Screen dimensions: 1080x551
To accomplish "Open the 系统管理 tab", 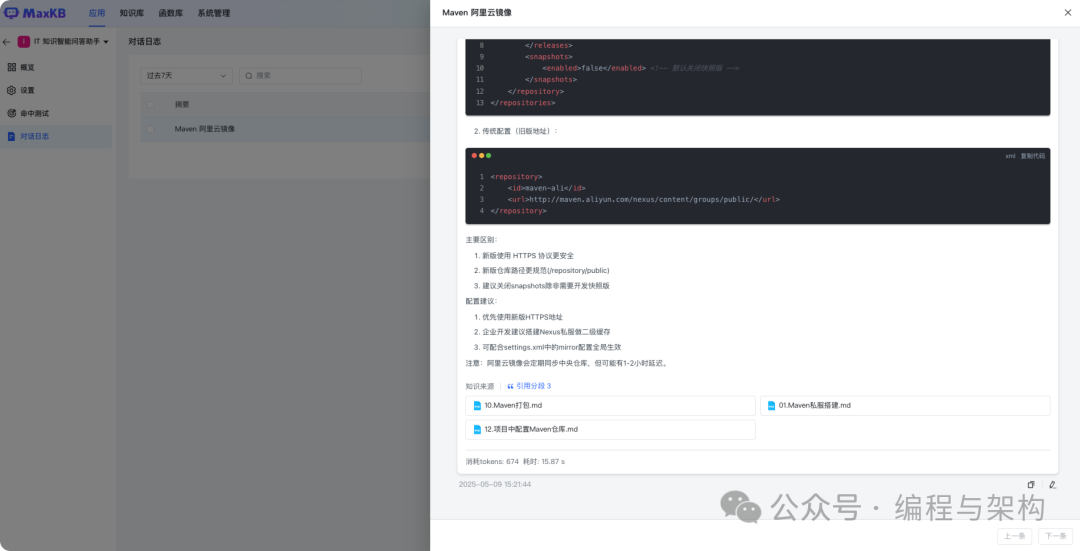I will [214, 13].
